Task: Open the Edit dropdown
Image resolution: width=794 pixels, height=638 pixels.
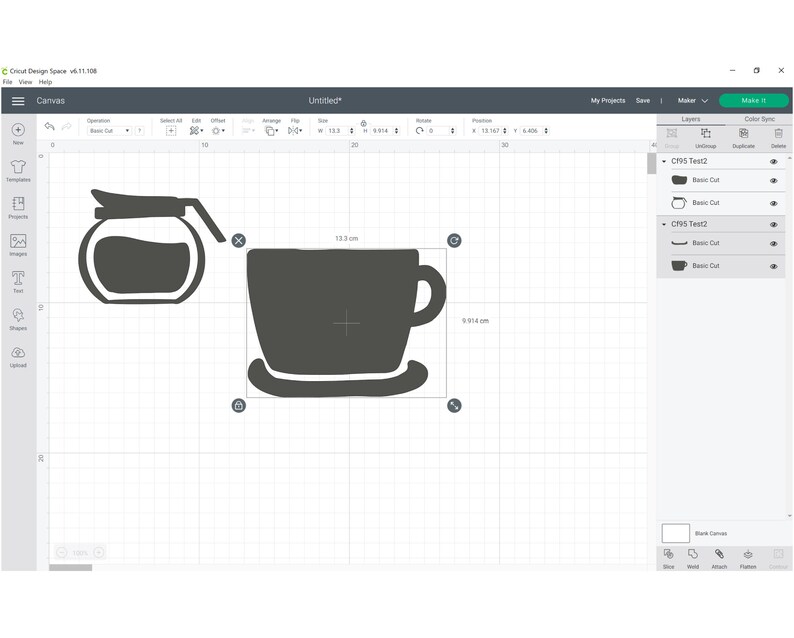Action: pos(196,131)
